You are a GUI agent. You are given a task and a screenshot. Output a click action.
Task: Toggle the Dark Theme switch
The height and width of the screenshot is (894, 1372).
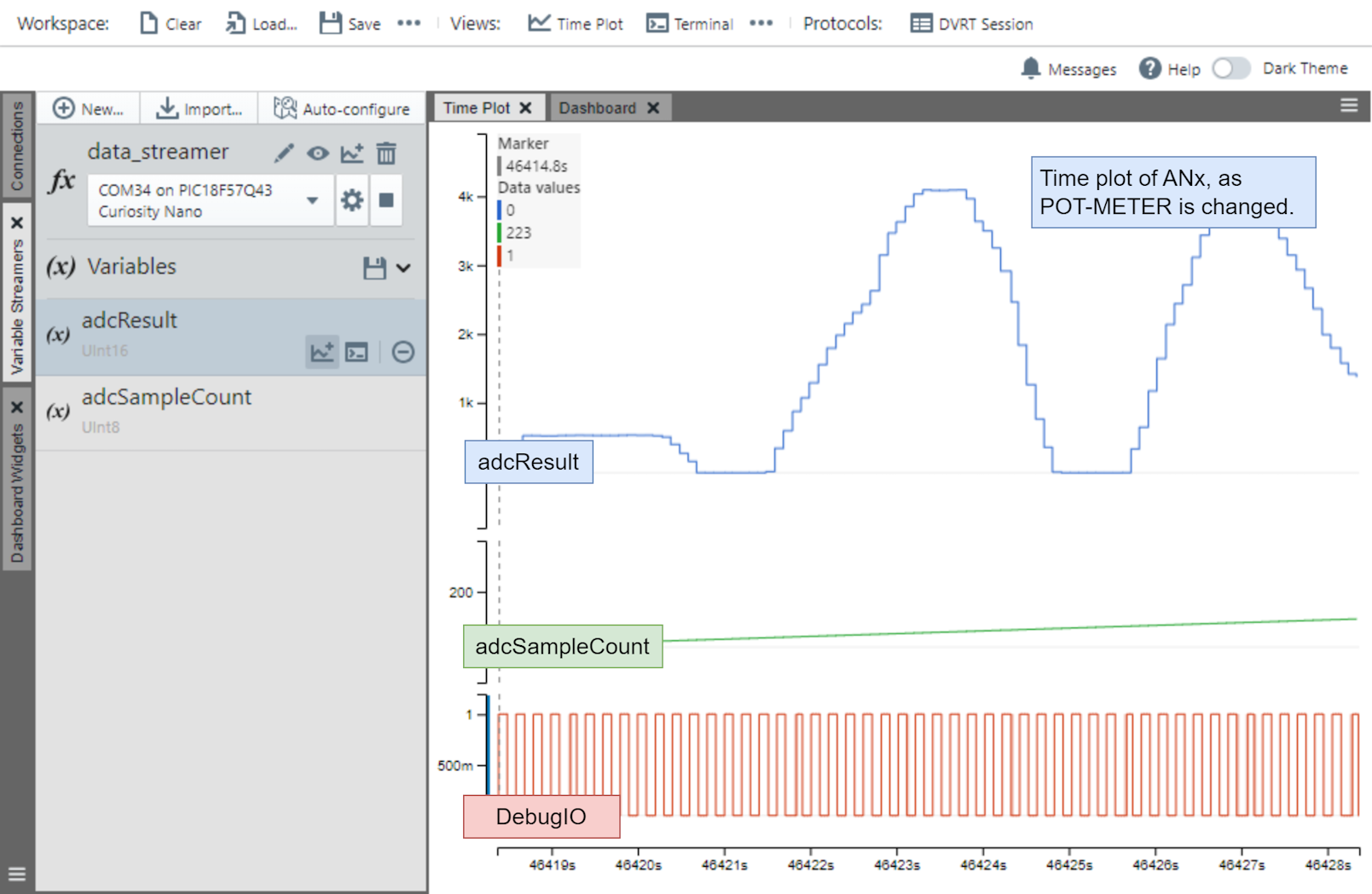click(1230, 68)
